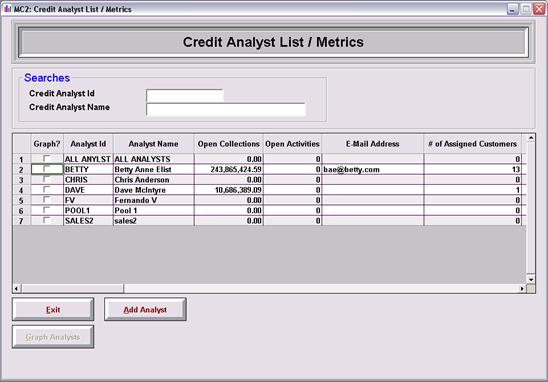Click Dave's assigned customers value 1
Screen dimensions: 548x382
click(x=473, y=190)
